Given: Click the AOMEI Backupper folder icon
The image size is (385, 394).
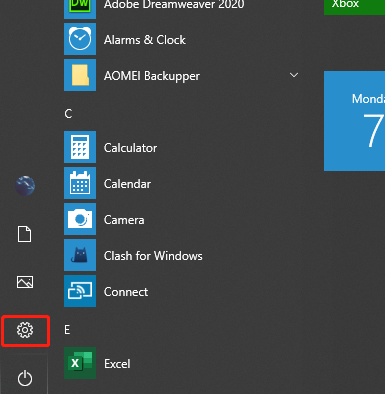Looking at the screenshot, I should click(80, 75).
